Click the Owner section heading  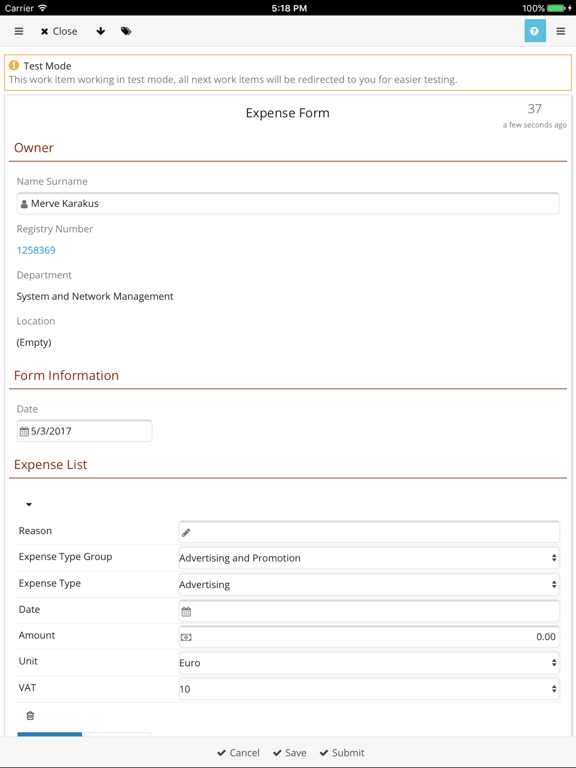point(34,147)
